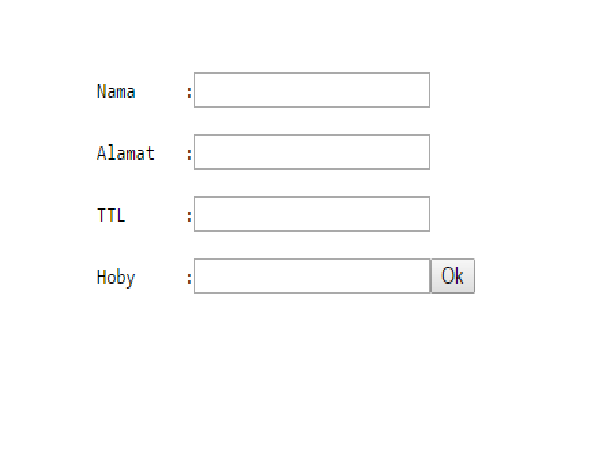Click the colon after the Nama label
Screen dimensions: 614x460
pos(189,93)
